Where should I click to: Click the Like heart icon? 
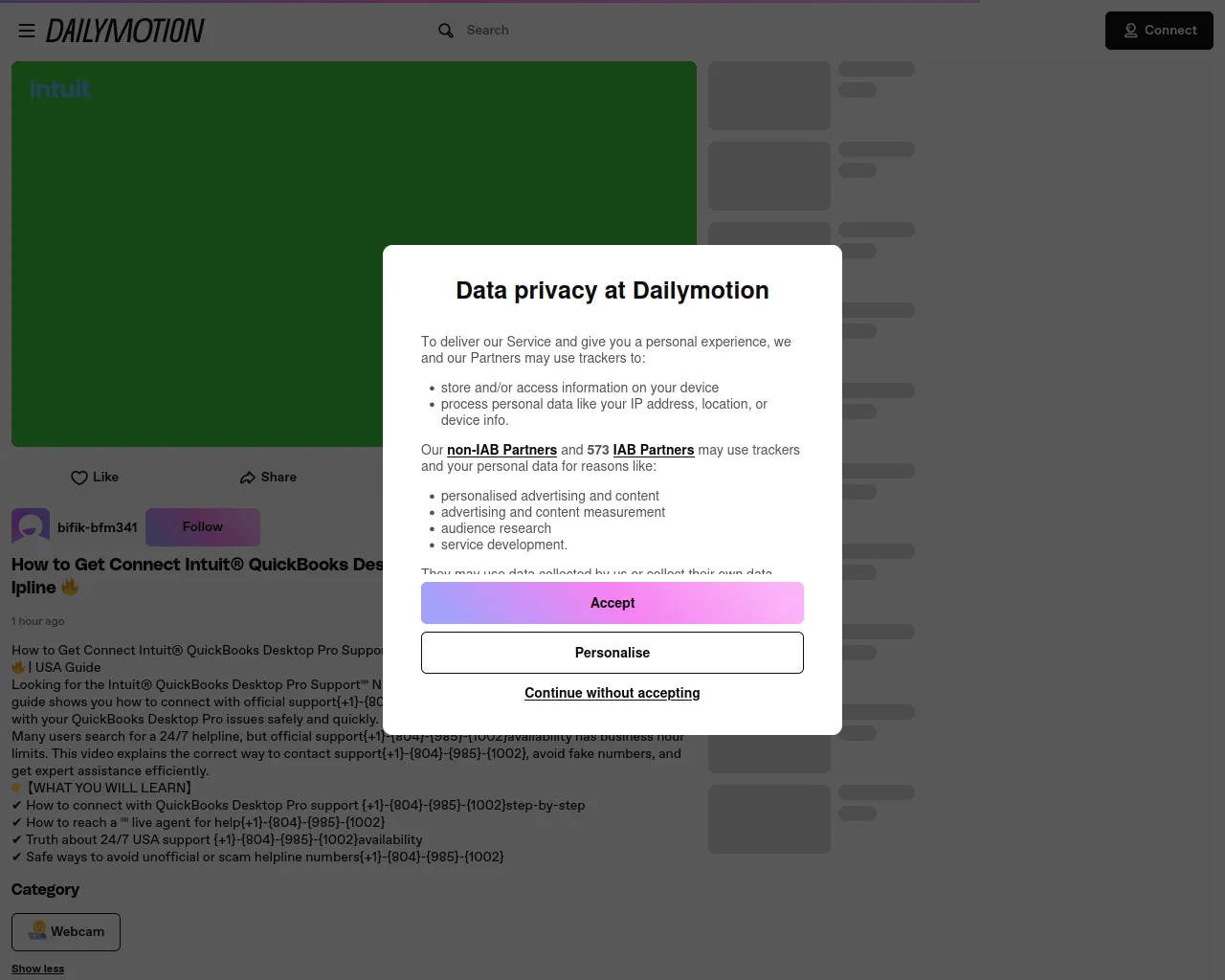[x=79, y=478]
